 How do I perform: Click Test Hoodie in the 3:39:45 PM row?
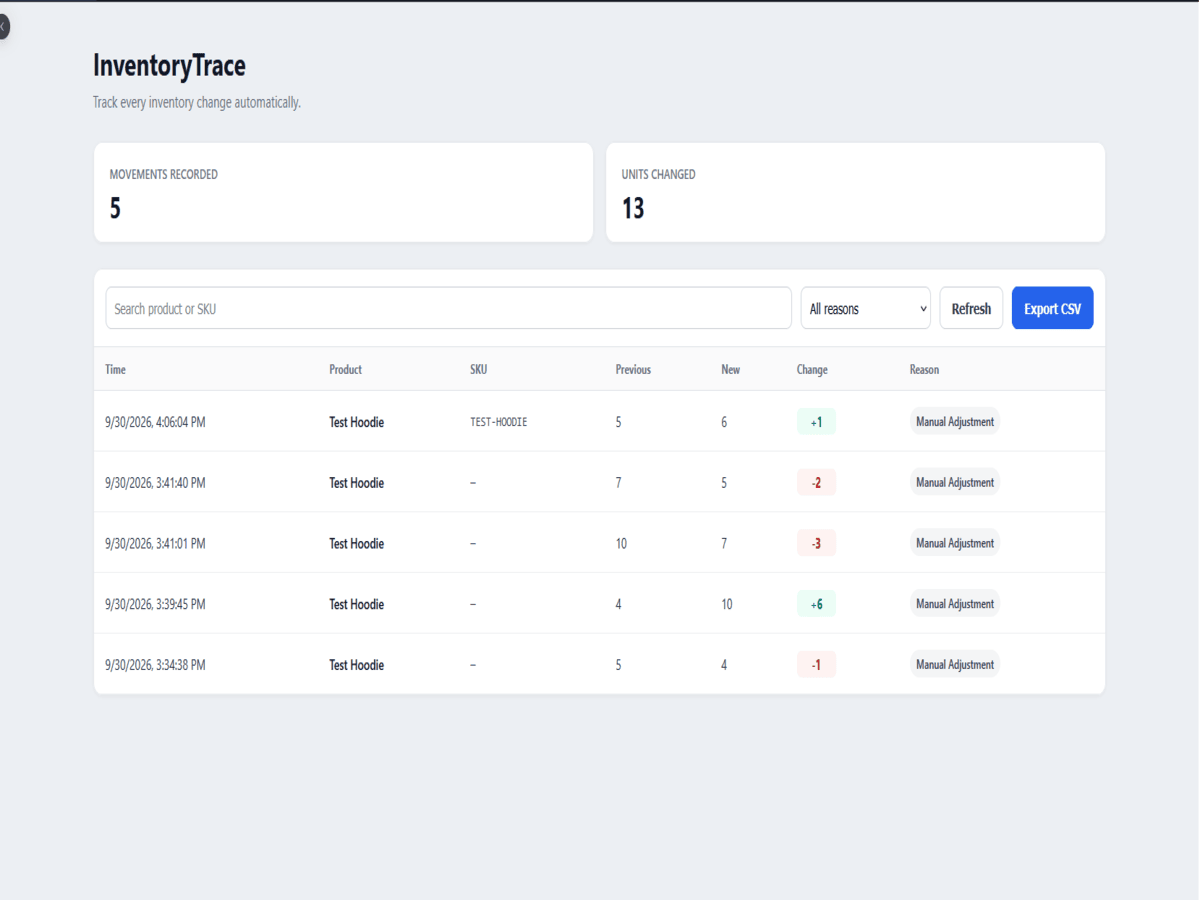click(356, 604)
